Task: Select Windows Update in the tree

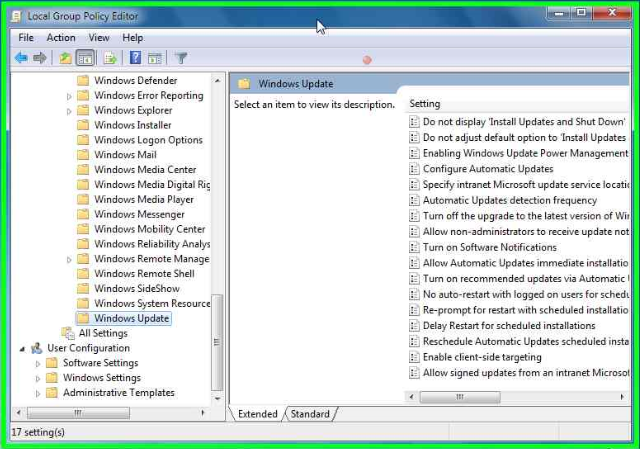Action: pos(131,318)
